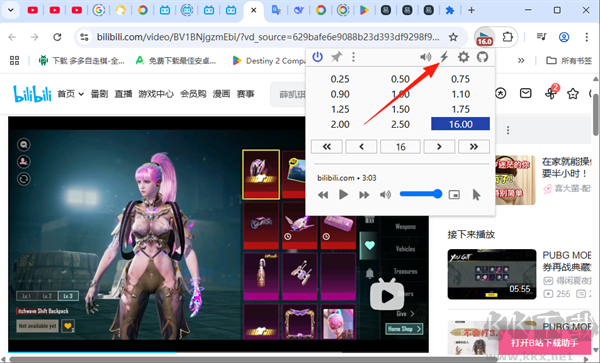Click the 16.0 speed extension toolbar icon
This screenshot has width=600, height=363.
[x=484, y=37]
